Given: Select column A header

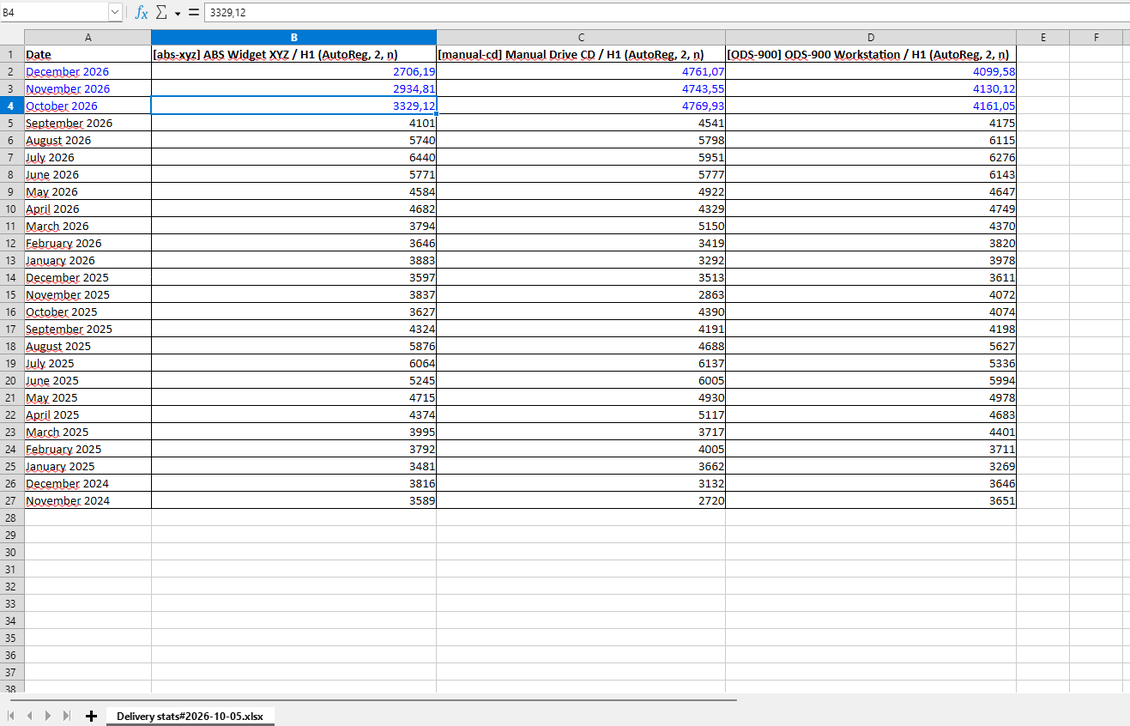Looking at the screenshot, I should point(88,37).
